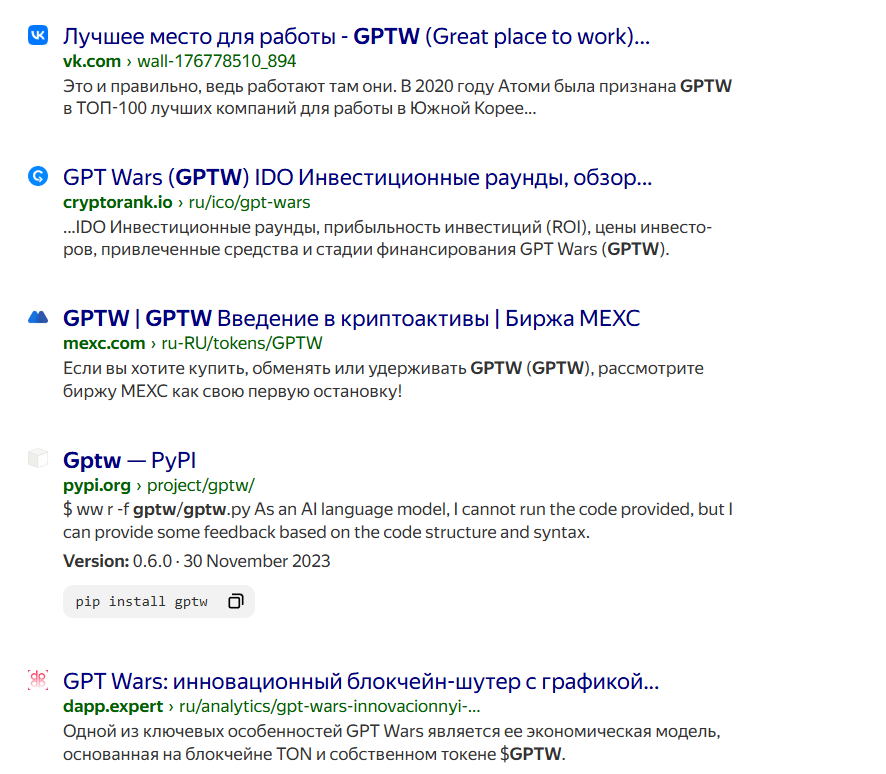This screenshot has height=774, width=886.
Task: Click the snippet 'Одной из ключевых особенностей GPT Wars'
Action: [392, 732]
